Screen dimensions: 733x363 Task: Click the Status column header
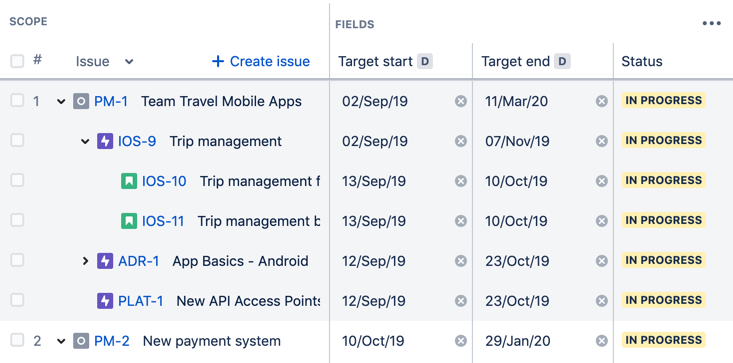coord(642,62)
